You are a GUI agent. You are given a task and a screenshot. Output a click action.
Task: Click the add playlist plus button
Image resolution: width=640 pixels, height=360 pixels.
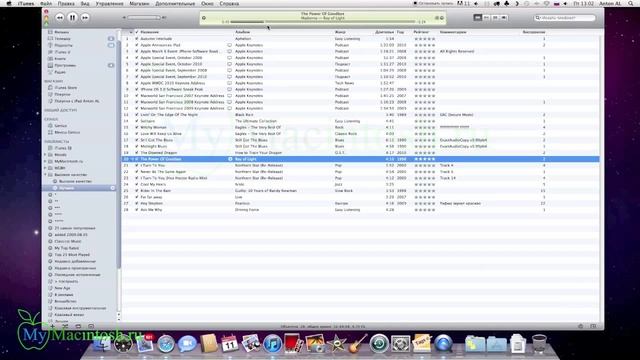point(52,327)
